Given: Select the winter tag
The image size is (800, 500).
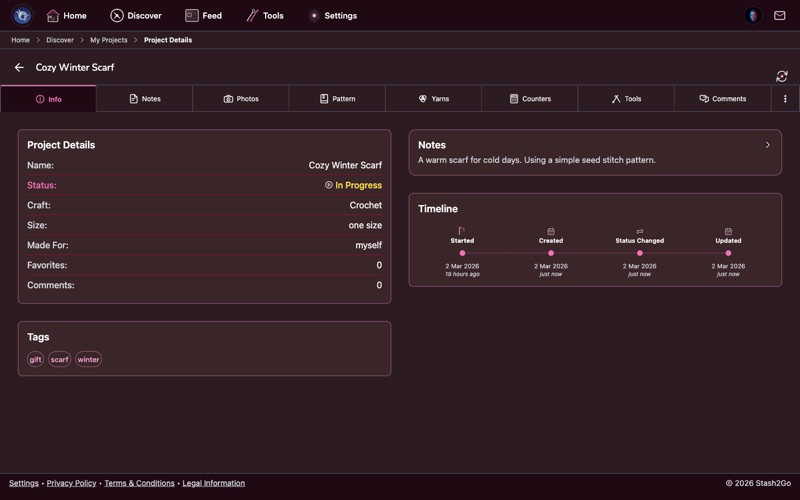Looking at the screenshot, I should (x=88, y=359).
